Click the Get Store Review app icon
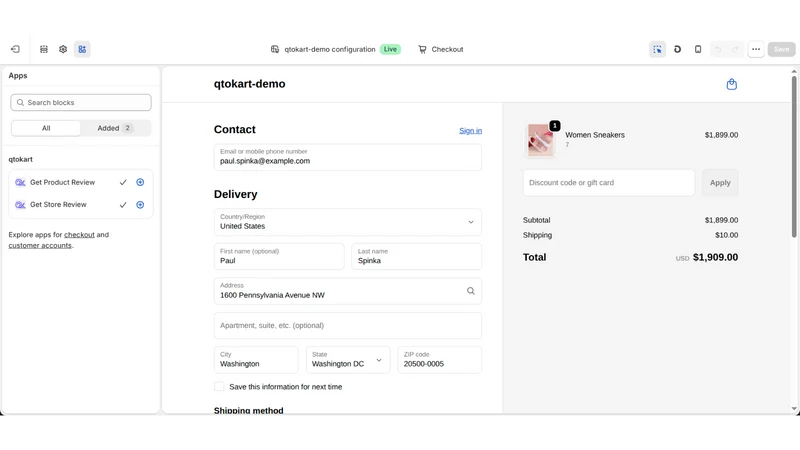 tap(20, 205)
